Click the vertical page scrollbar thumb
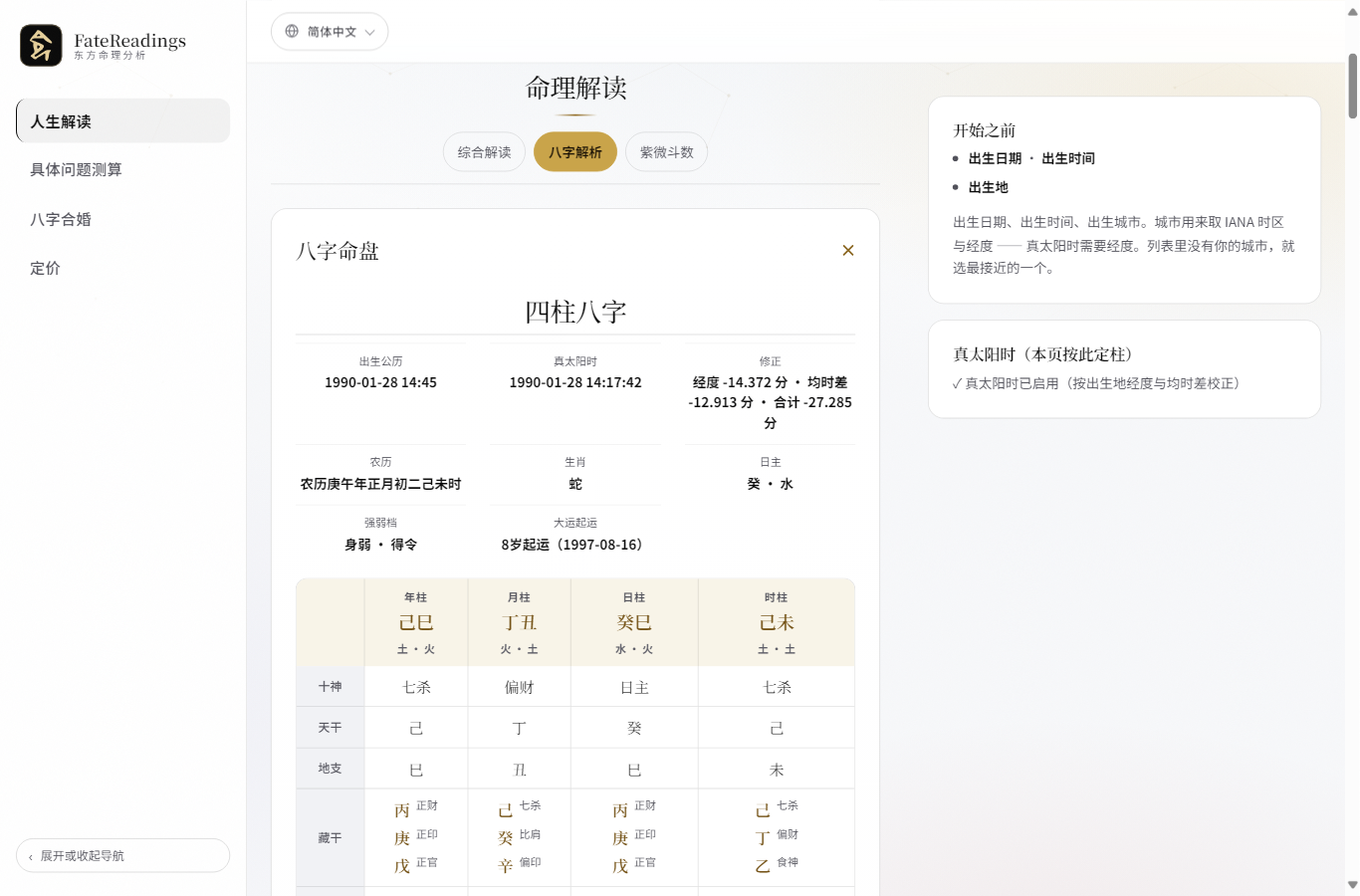The height and width of the screenshot is (896, 1360). [x=1352, y=86]
